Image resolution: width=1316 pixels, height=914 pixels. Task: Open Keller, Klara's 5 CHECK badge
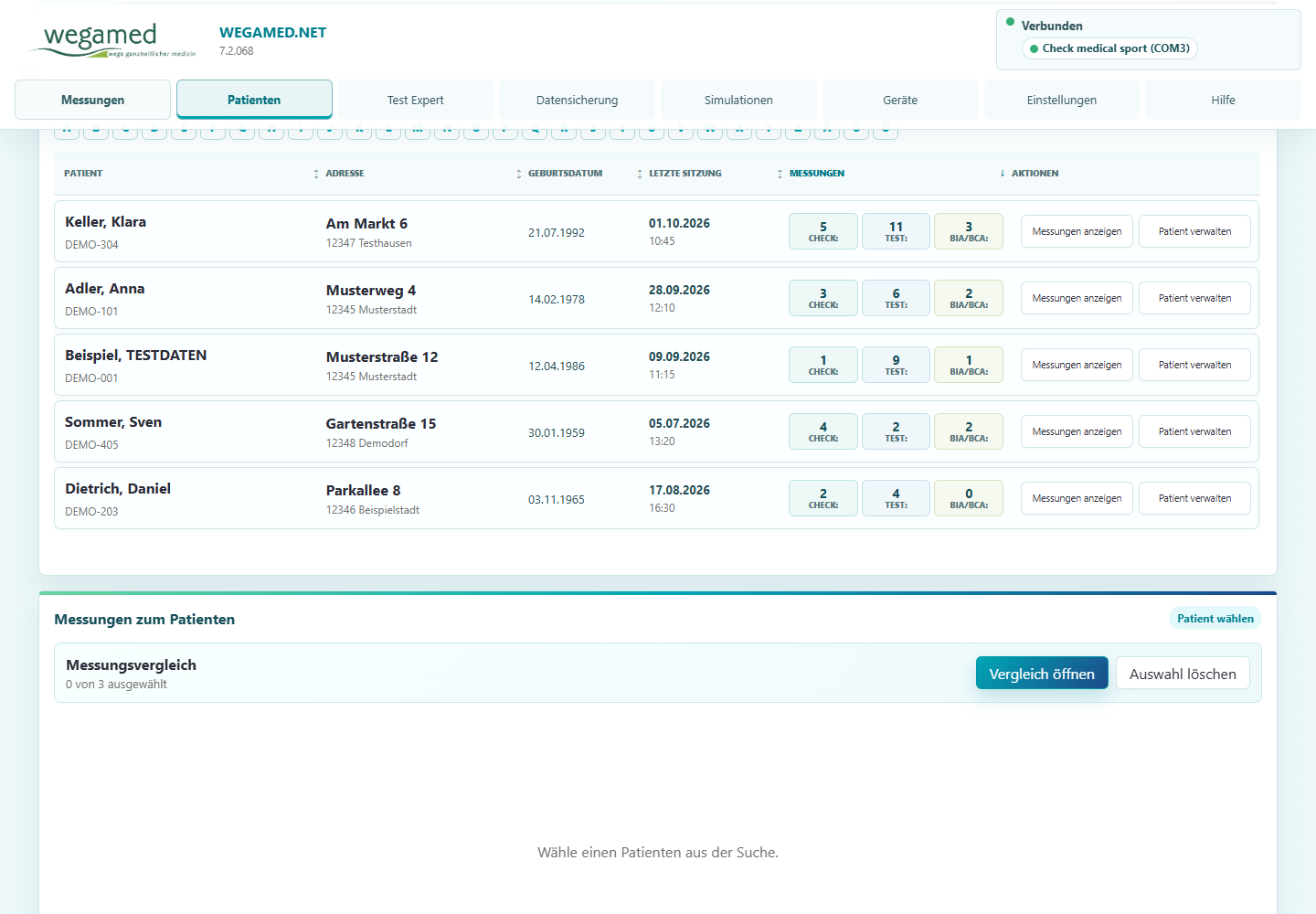point(823,231)
